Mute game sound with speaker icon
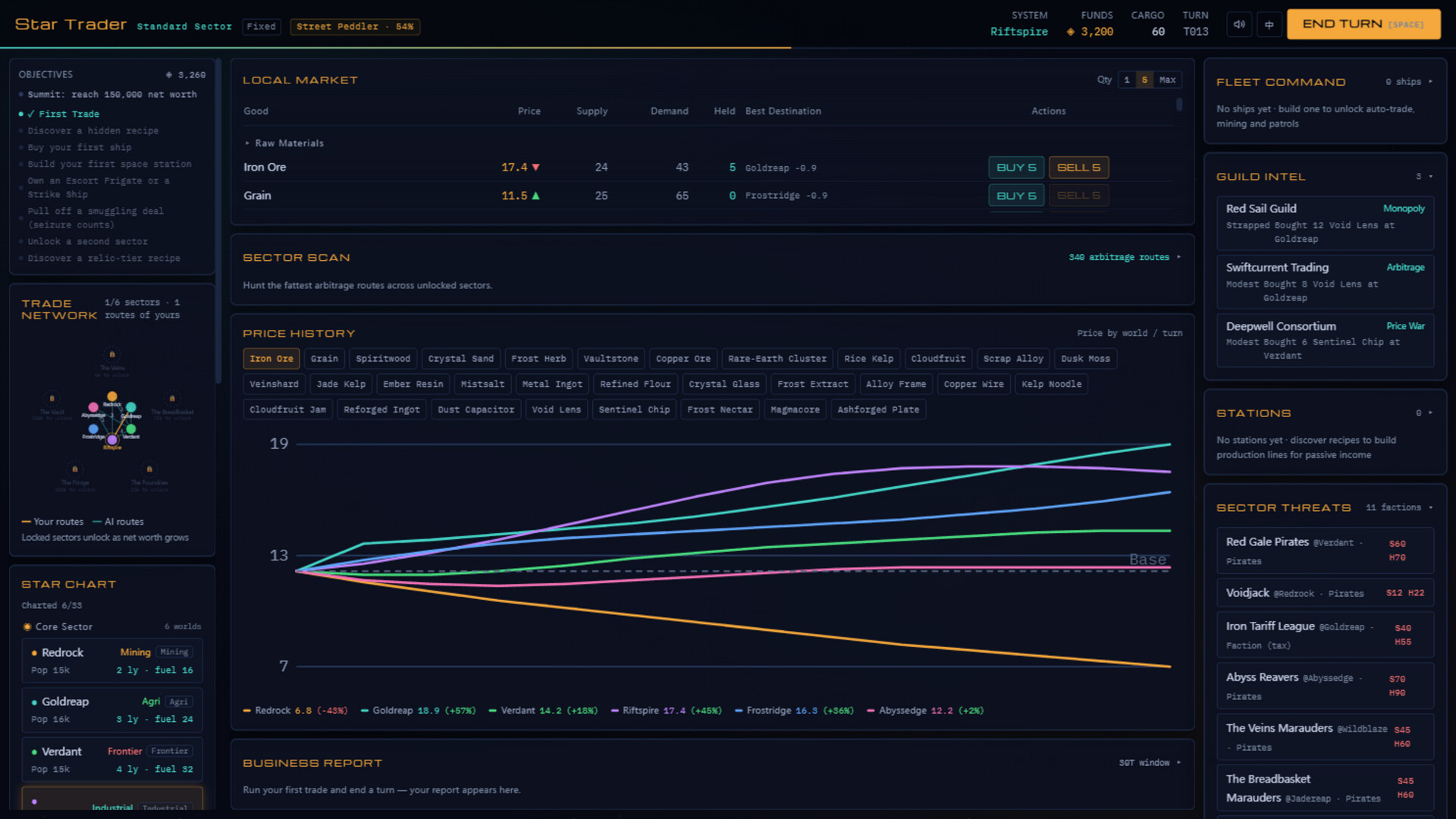 (x=1239, y=24)
